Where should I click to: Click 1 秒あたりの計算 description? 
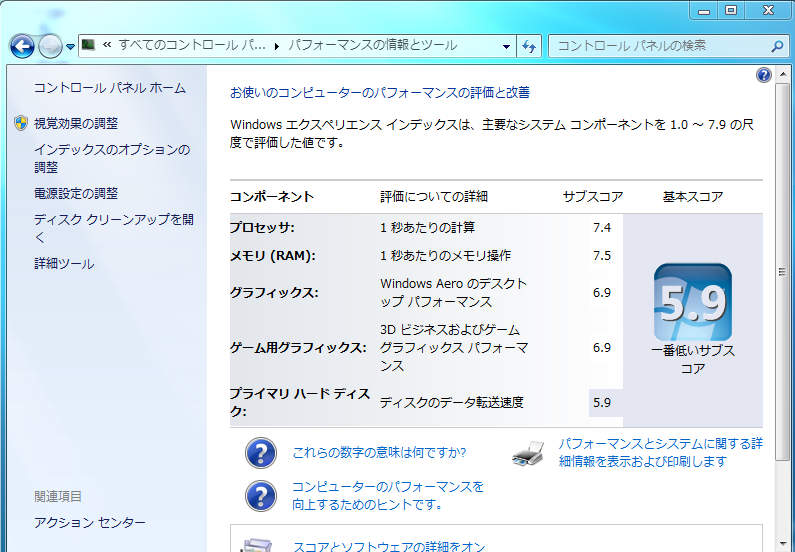point(427,228)
